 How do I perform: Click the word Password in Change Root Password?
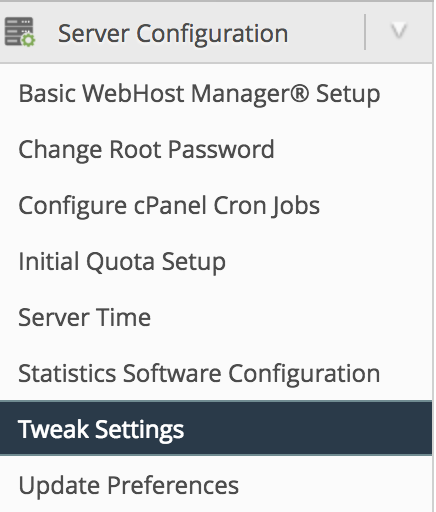click(x=221, y=149)
